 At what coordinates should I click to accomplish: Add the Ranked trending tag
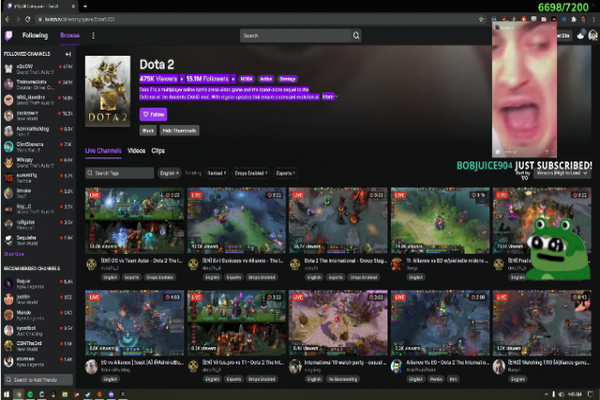click(217, 173)
